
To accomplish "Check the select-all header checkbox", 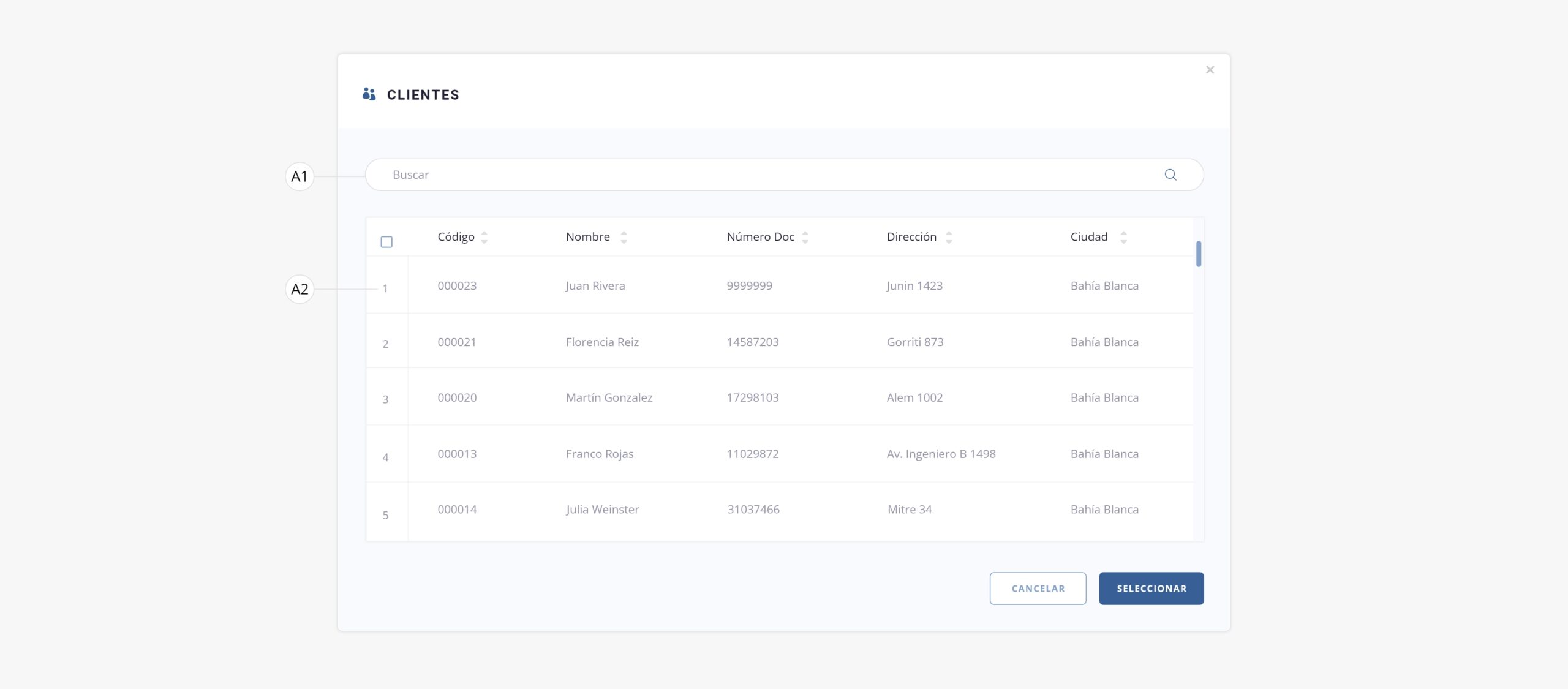I will (386, 242).
